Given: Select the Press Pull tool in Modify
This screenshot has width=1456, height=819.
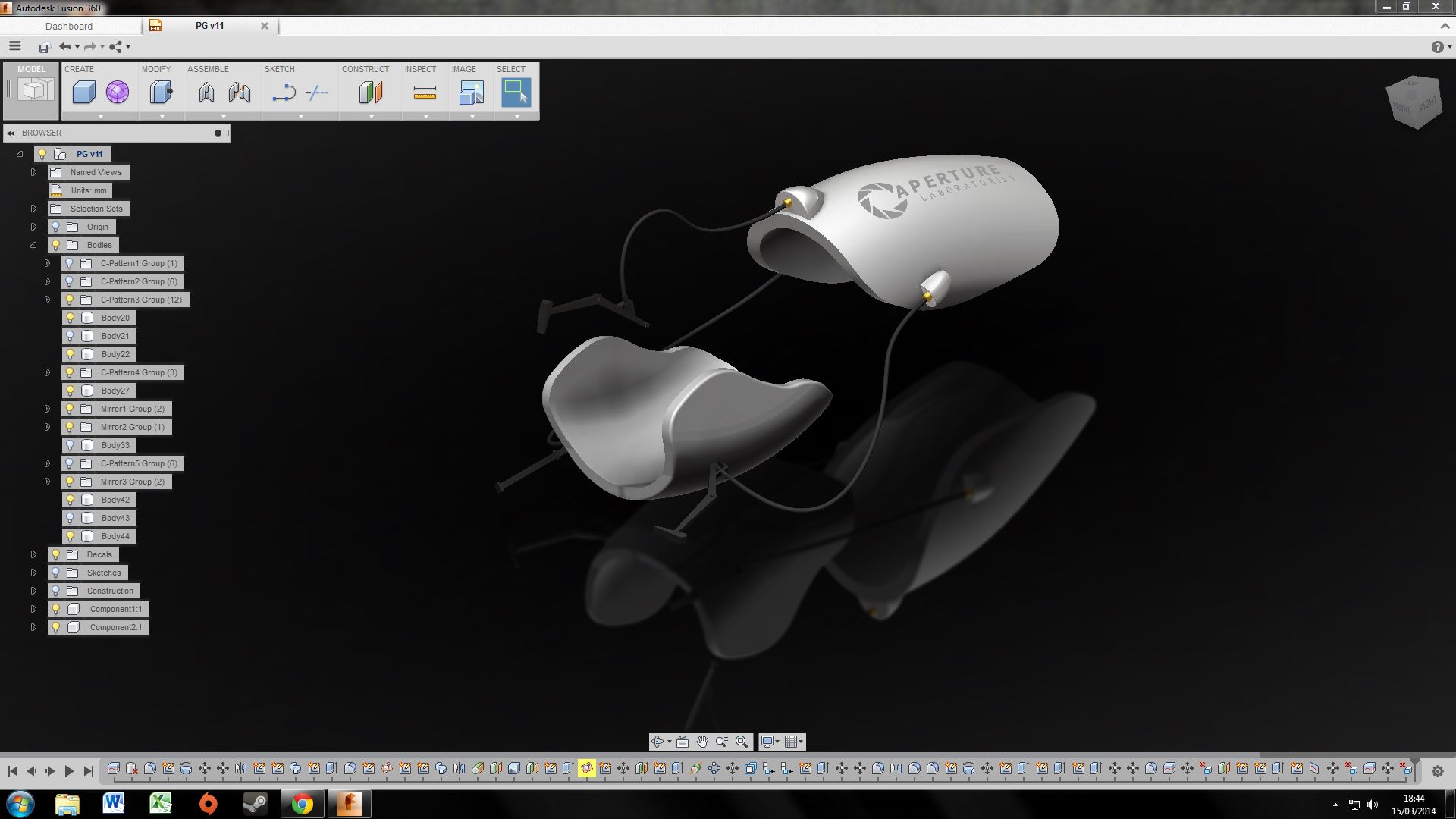Looking at the screenshot, I should [x=161, y=93].
